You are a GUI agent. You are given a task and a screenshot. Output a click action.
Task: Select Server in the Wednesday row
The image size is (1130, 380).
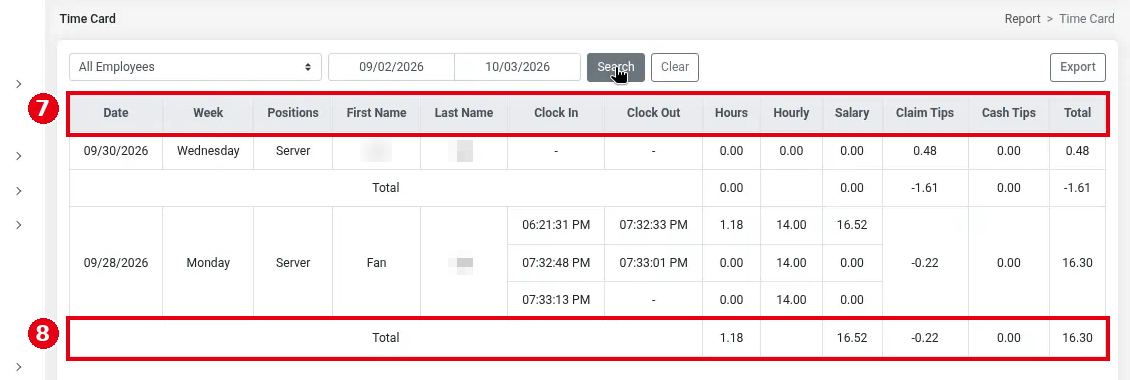click(293, 151)
